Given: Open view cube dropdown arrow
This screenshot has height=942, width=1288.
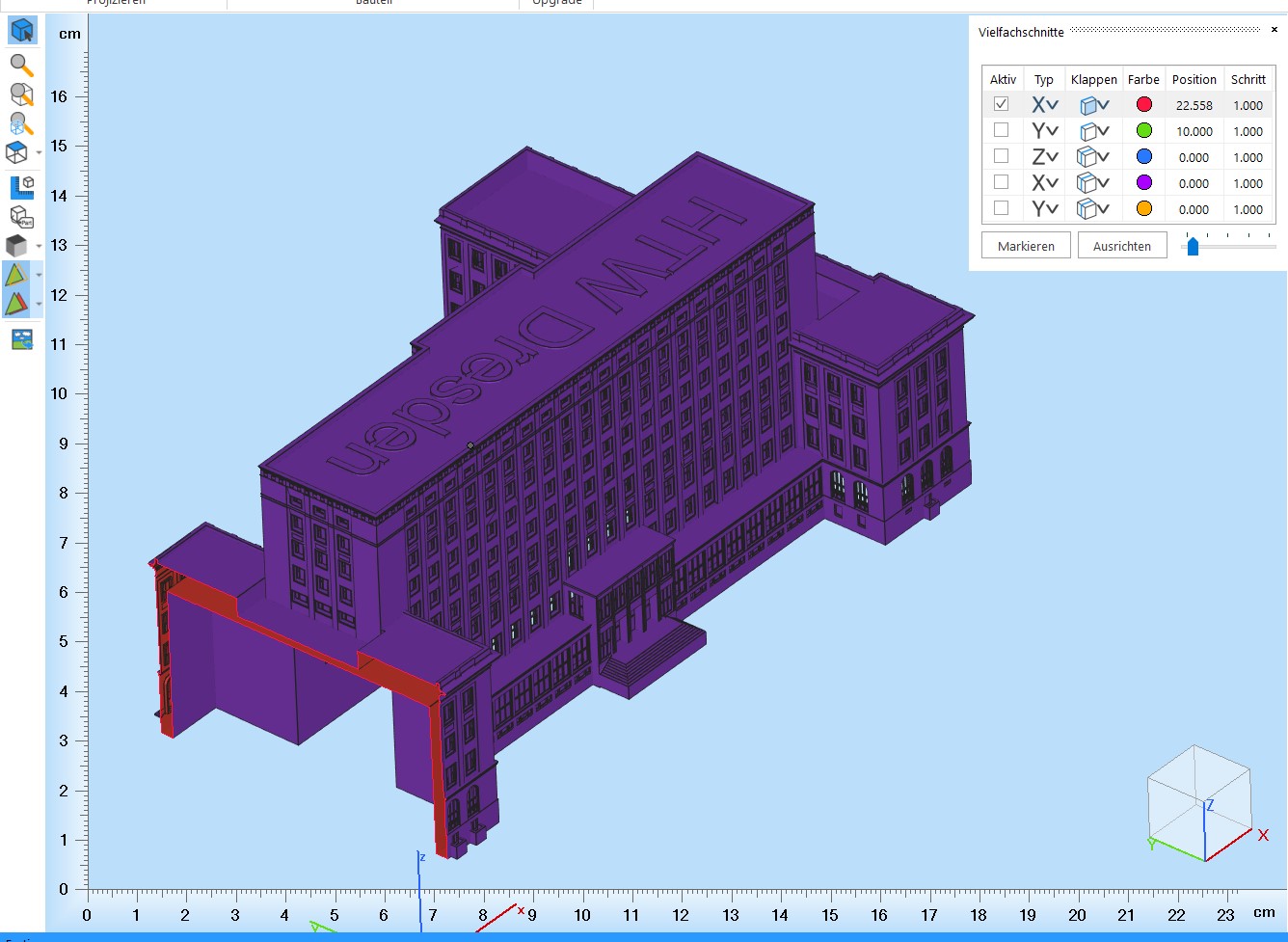Looking at the screenshot, I should click(39, 152).
